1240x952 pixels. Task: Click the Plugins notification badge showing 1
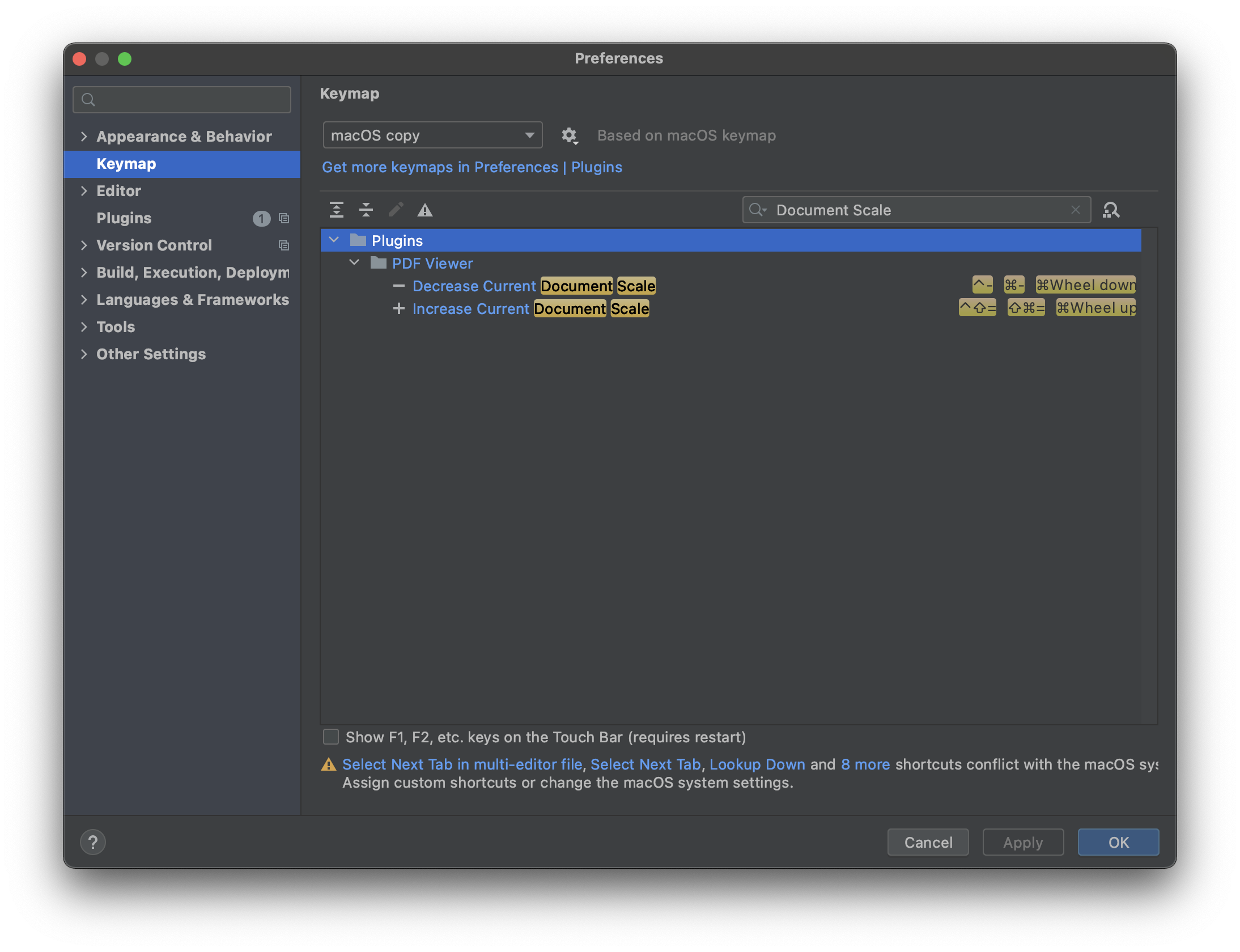261,219
